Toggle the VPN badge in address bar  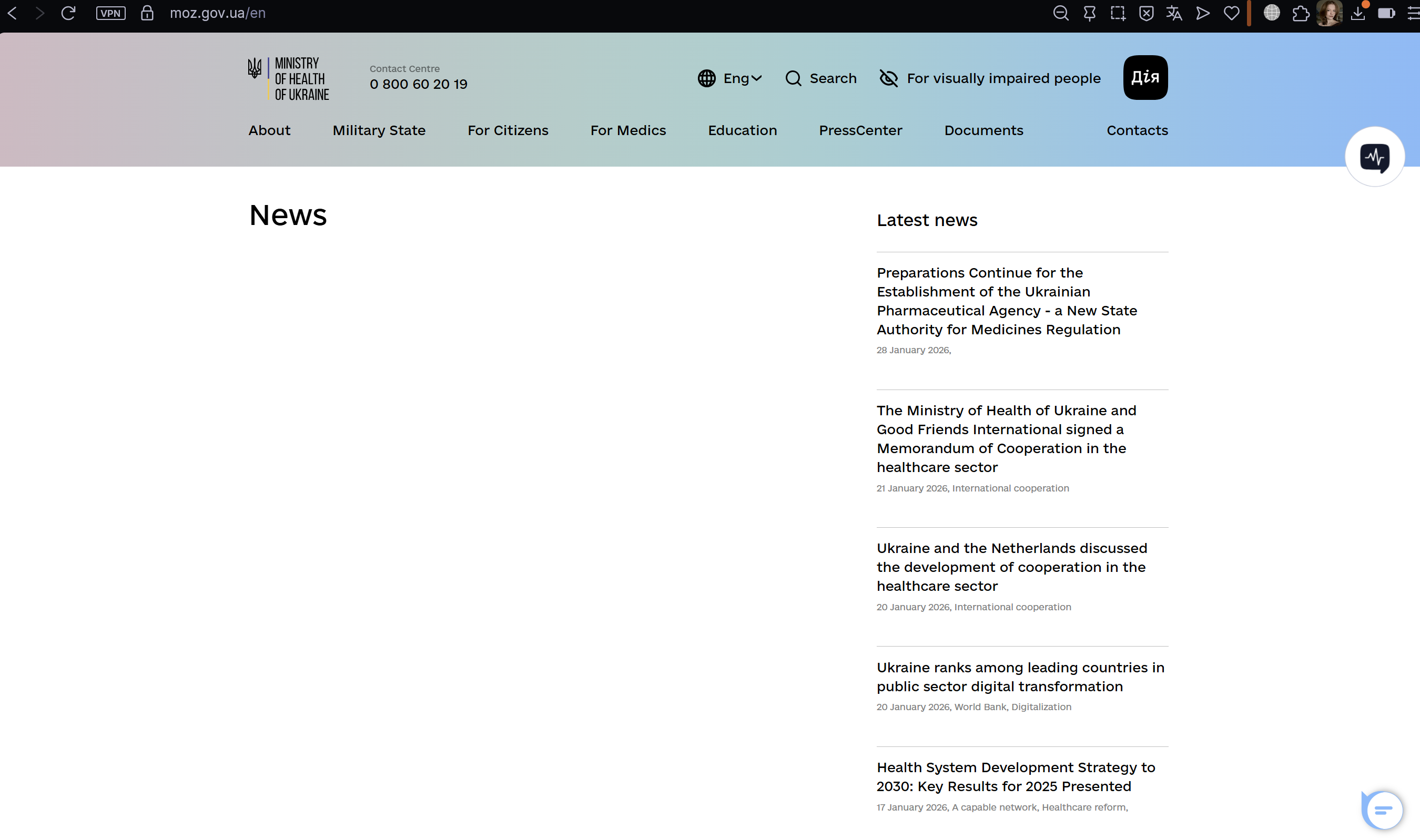[x=110, y=13]
